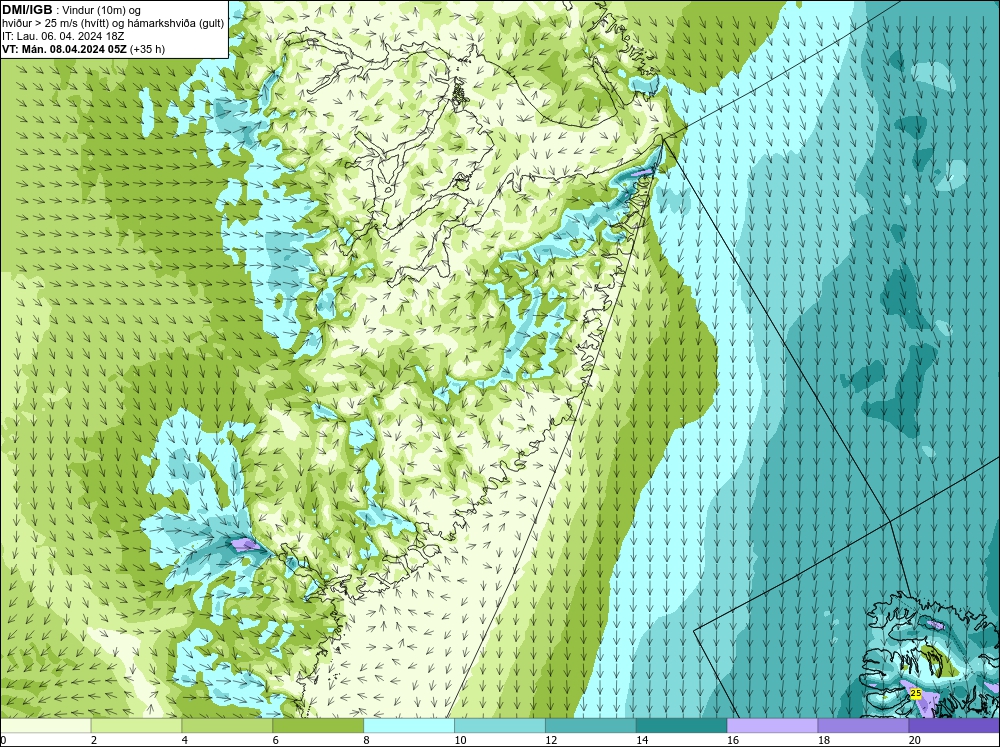Click the legend label "12"
Screen dimensions: 1000x747
[x=551, y=740]
